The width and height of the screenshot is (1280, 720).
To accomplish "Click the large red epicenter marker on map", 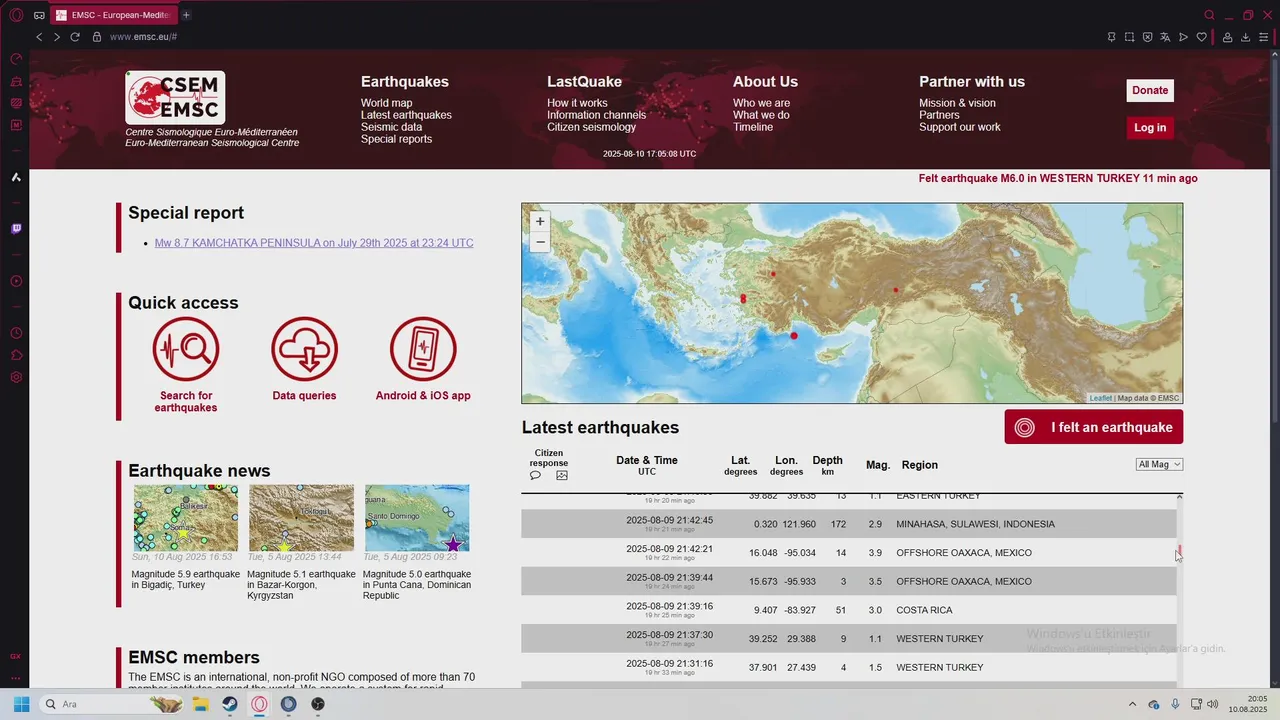I will point(794,336).
